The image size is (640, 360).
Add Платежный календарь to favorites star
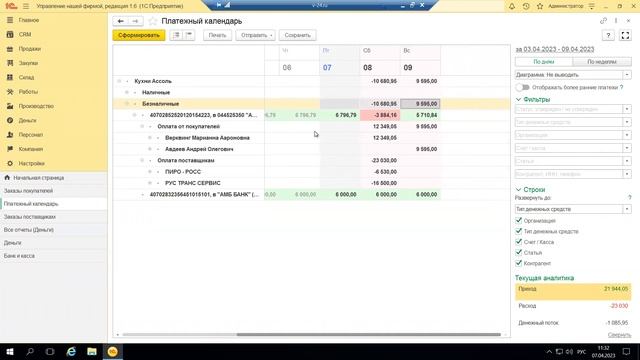pyautogui.click(x=153, y=21)
